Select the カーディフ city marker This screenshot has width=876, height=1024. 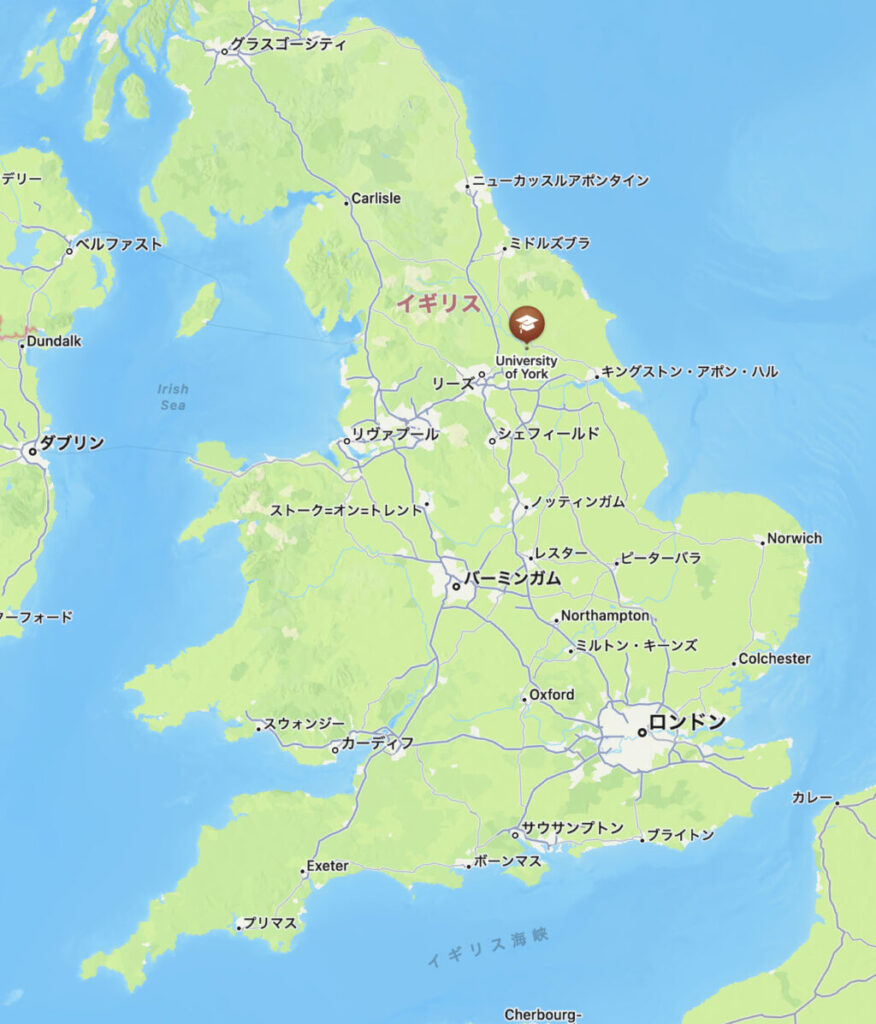pos(335,750)
